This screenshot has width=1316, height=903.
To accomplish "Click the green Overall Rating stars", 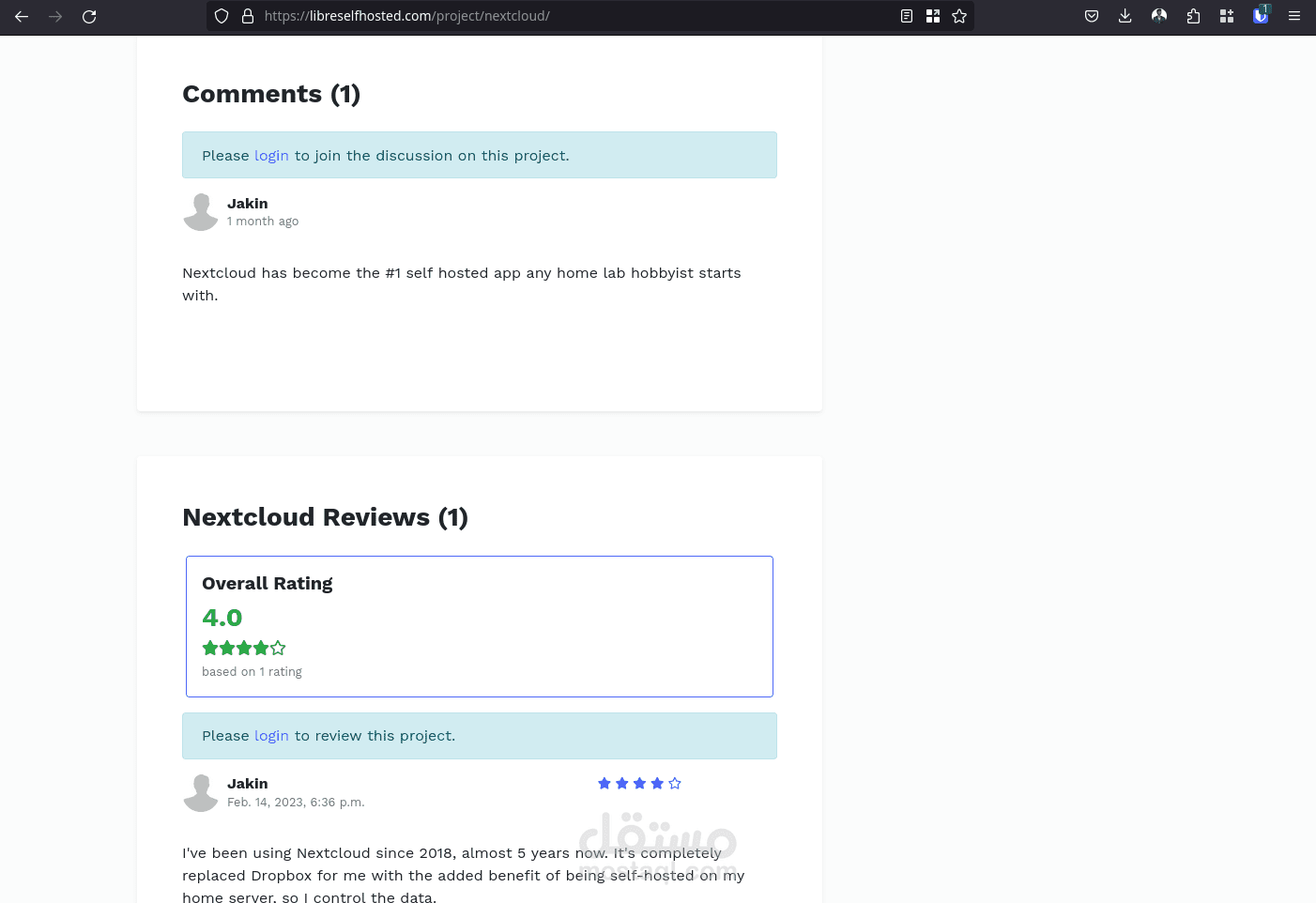I will pyautogui.click(x=244, y=648).
